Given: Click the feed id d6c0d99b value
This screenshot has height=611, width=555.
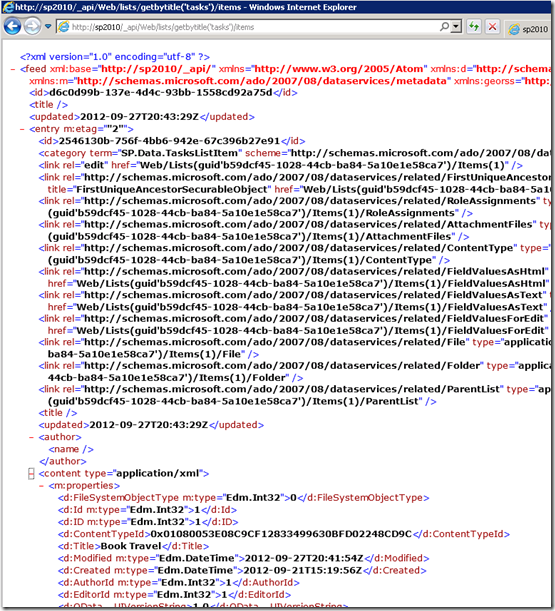Looking at the screenshot, I should (x=161, y=93).
